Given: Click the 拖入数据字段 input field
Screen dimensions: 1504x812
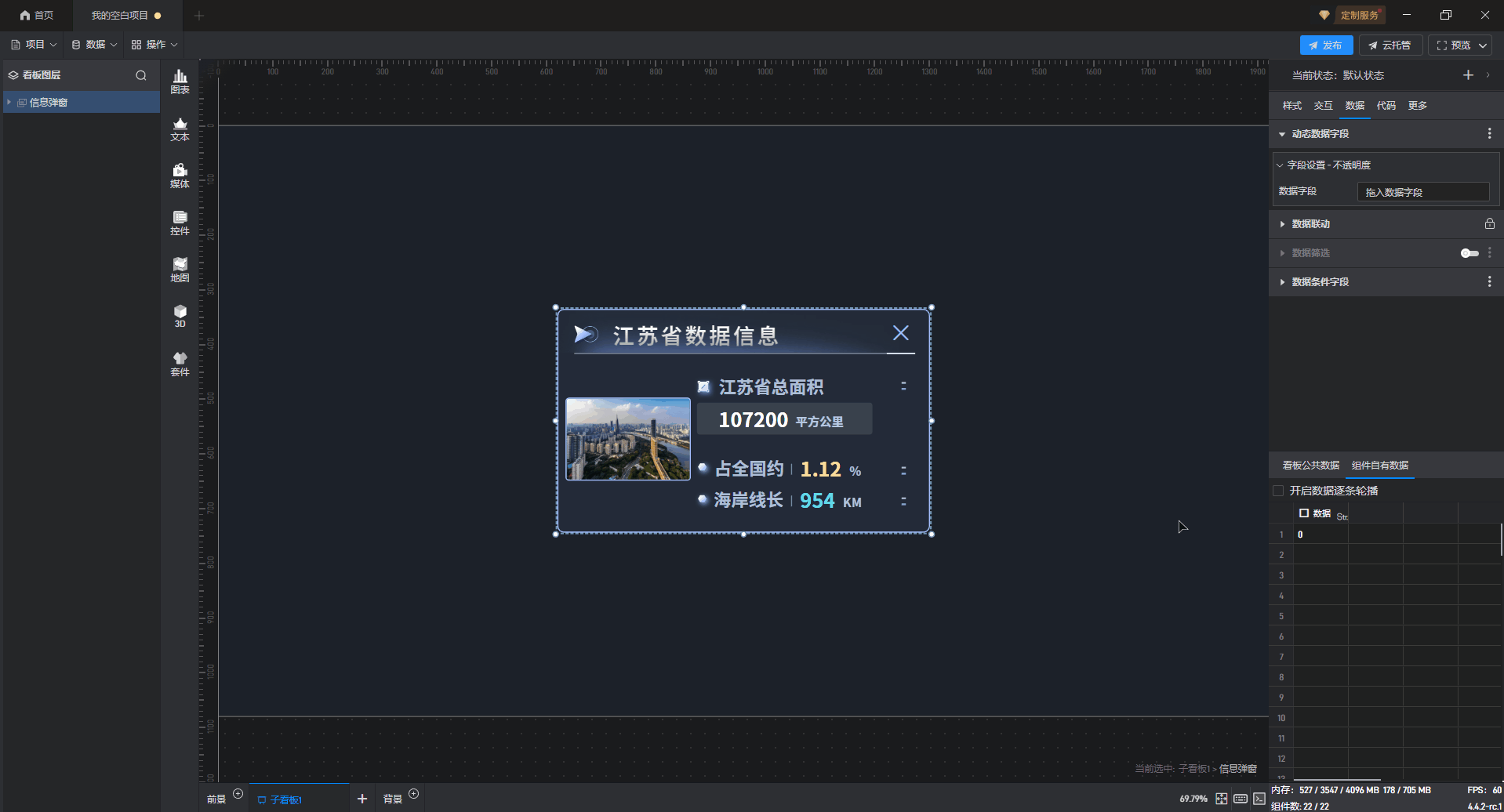Looking at the screenshot, I should pos(1422,192).
